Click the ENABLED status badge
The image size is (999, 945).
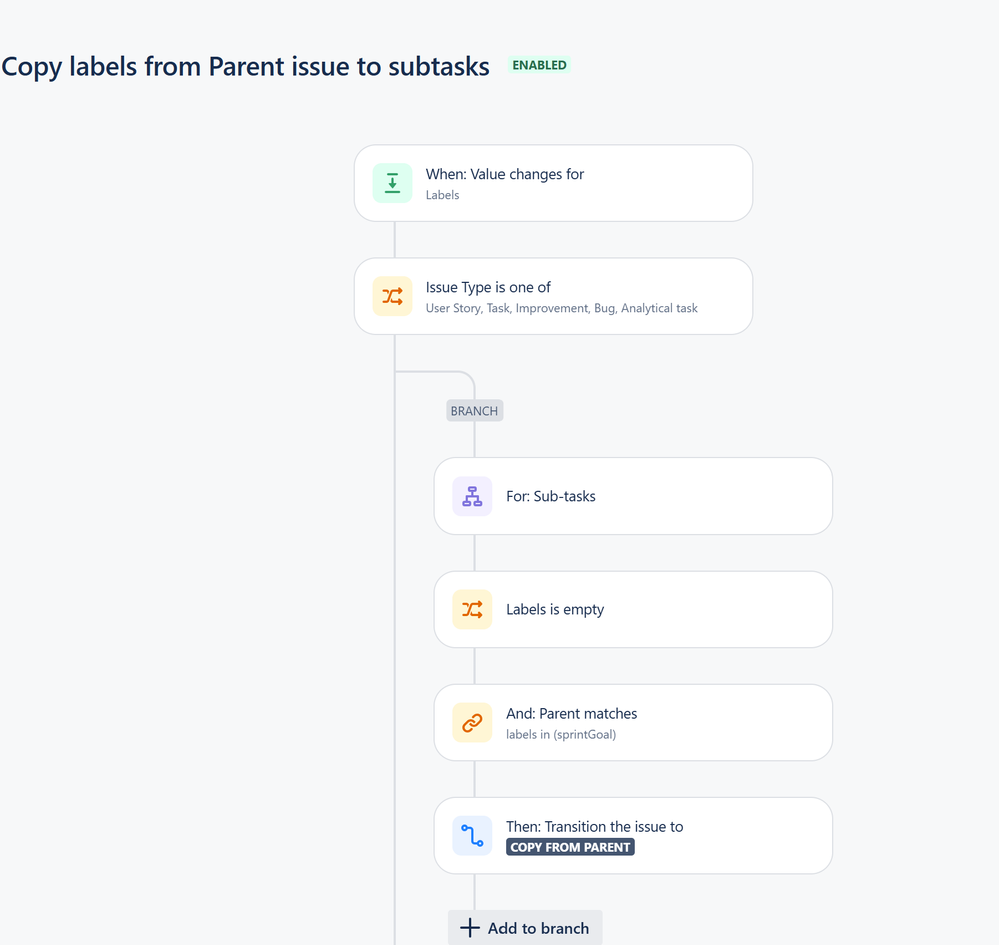coord(539,65)
